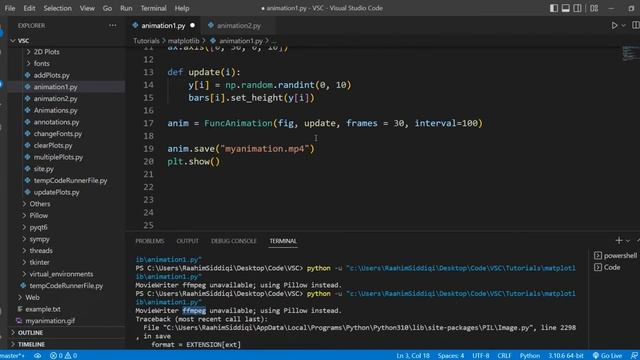Screen dimensions: 640x360
Task: Run the Python file with play icon
Action: pos(614,25)
